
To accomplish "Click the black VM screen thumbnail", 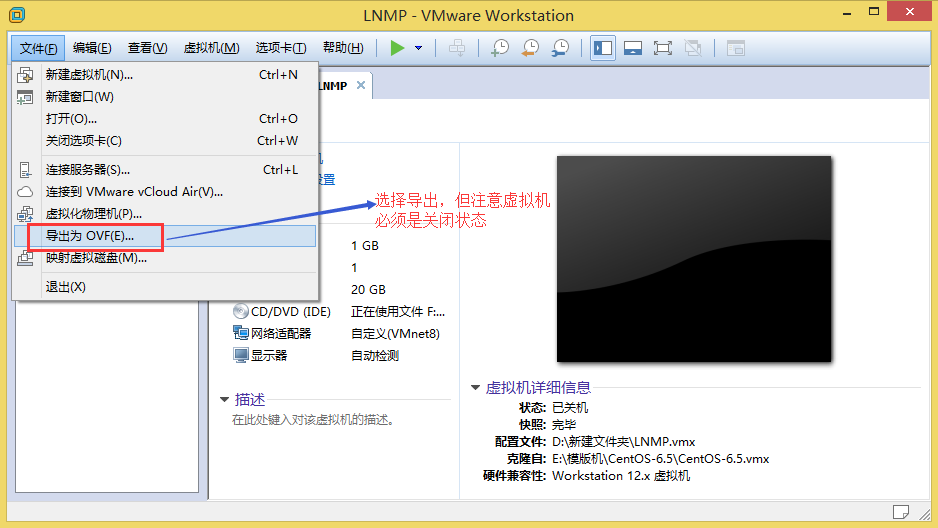I will [694, 259].
